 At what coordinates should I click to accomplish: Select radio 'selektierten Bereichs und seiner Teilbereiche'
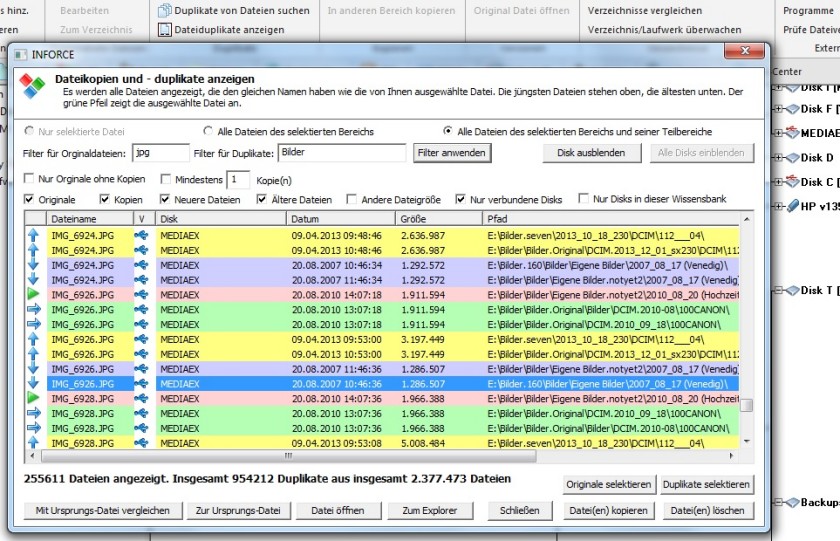(448, 131)
